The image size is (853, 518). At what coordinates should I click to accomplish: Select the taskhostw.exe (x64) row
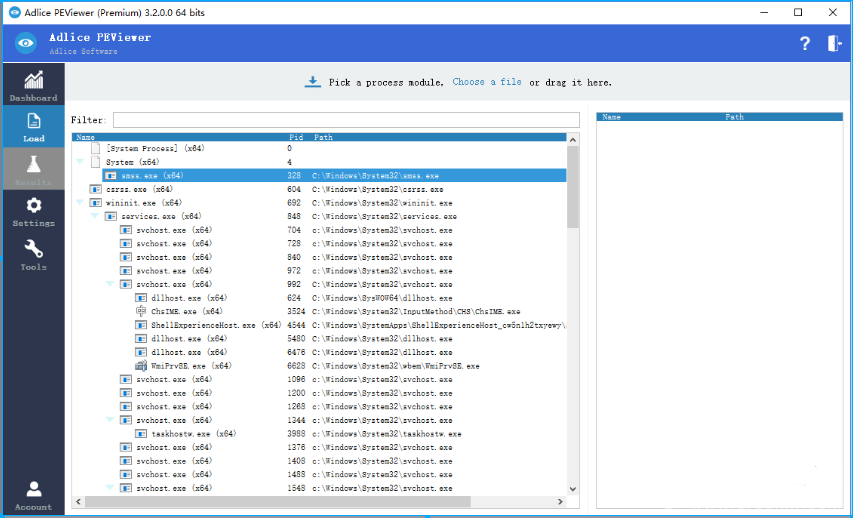[319, 434]
